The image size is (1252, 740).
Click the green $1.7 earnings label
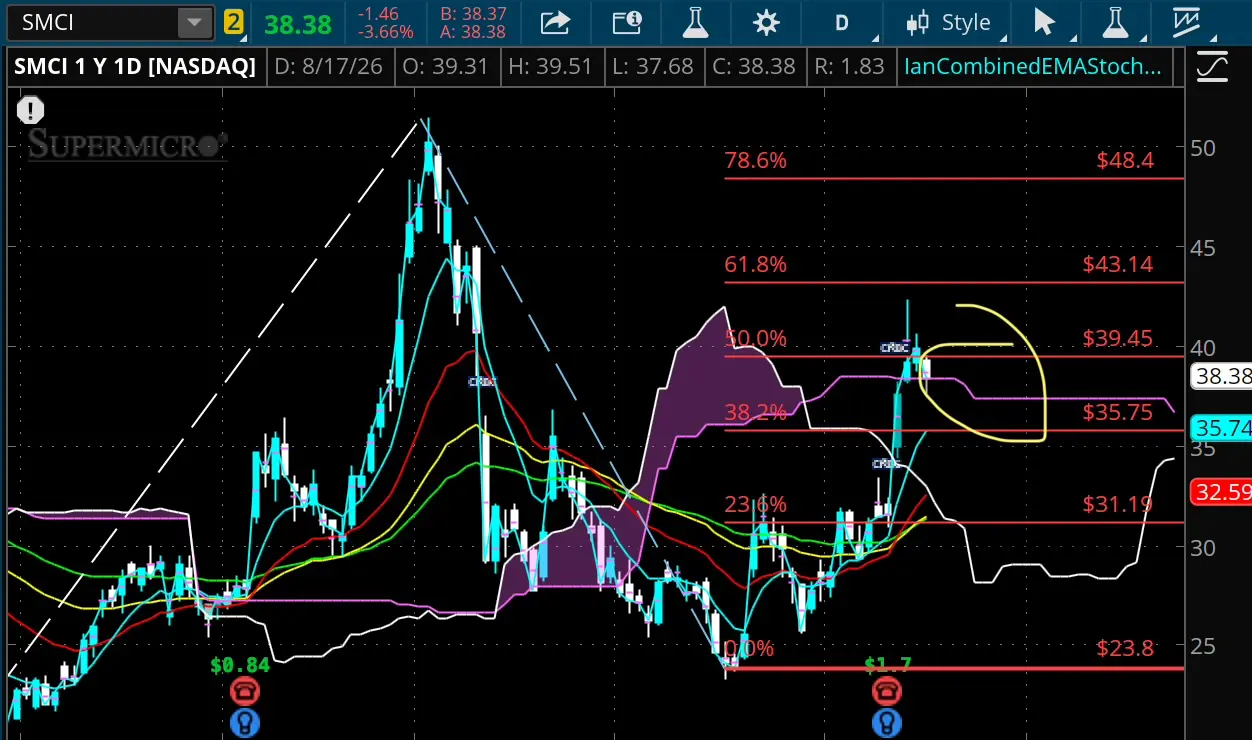(886, 665)
